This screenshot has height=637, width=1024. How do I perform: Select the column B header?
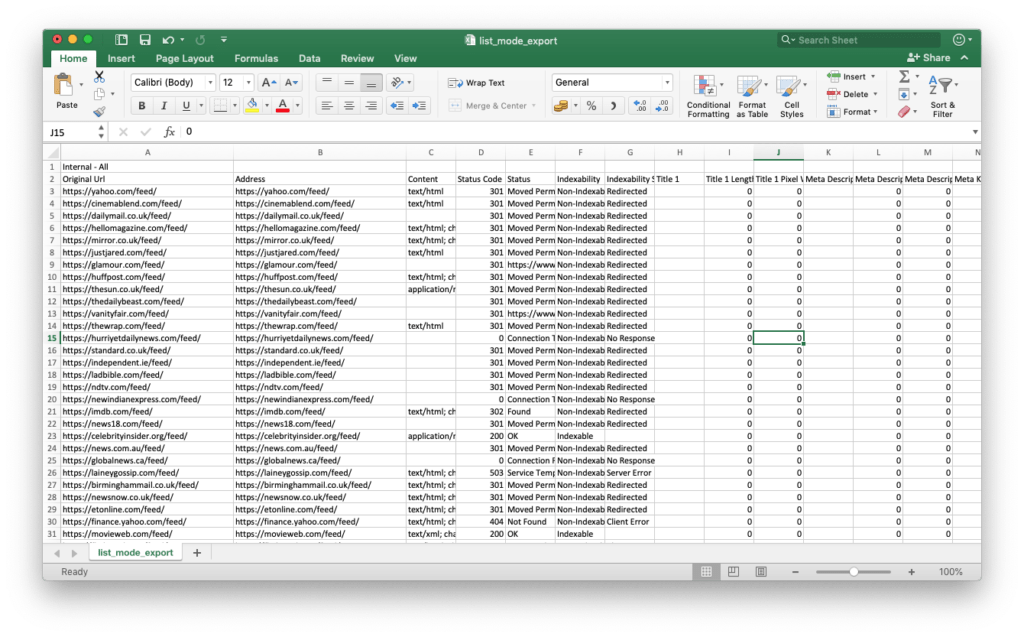click(319, 152)
